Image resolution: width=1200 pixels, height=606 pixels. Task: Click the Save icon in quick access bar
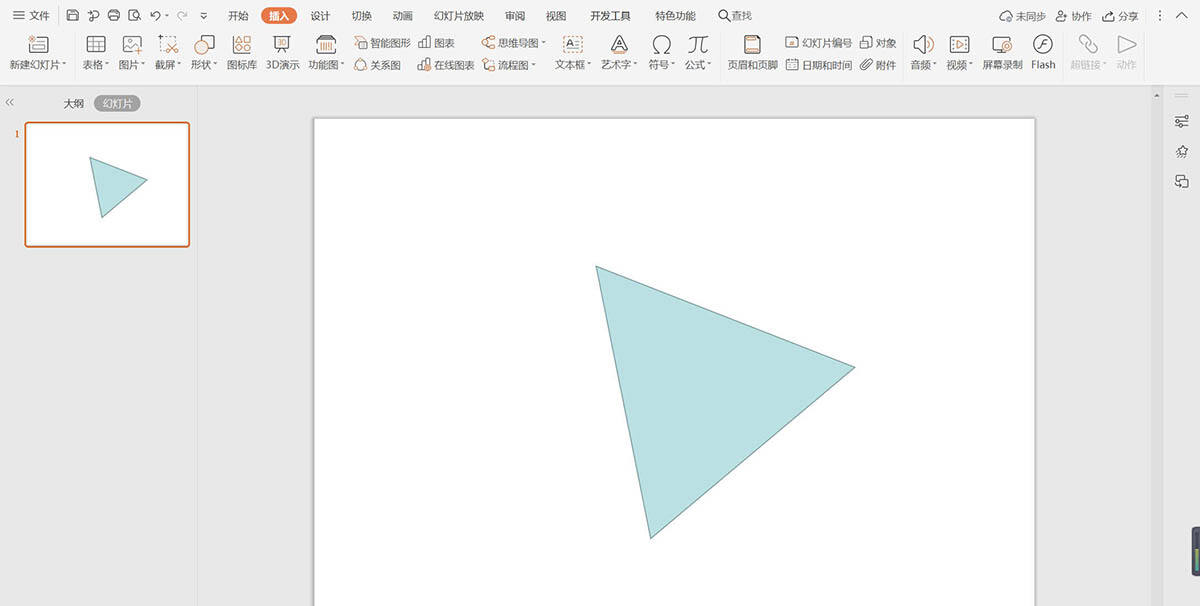(x=73, y=16)
